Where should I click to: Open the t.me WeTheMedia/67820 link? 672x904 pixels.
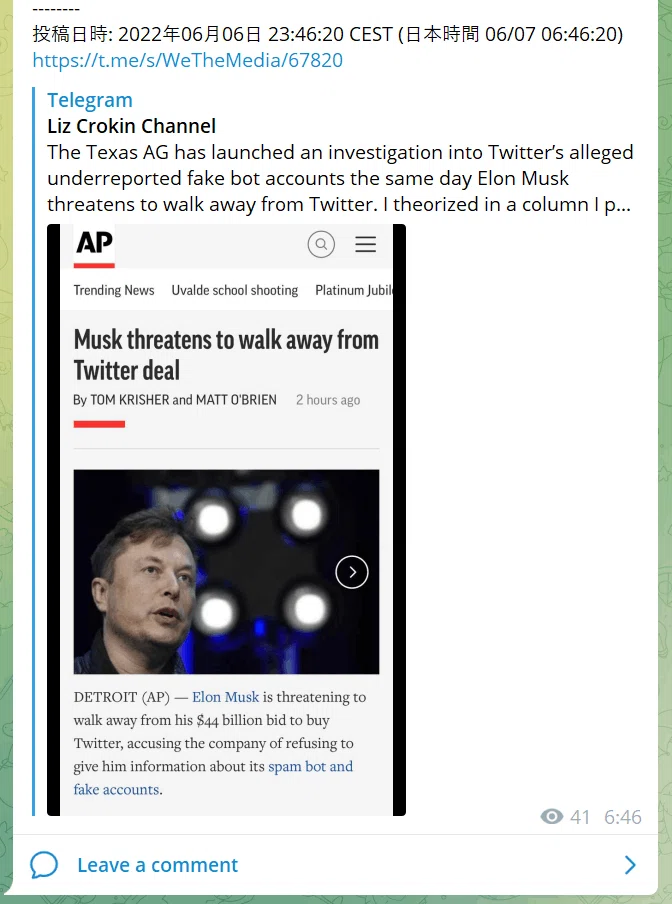[187, 60]
